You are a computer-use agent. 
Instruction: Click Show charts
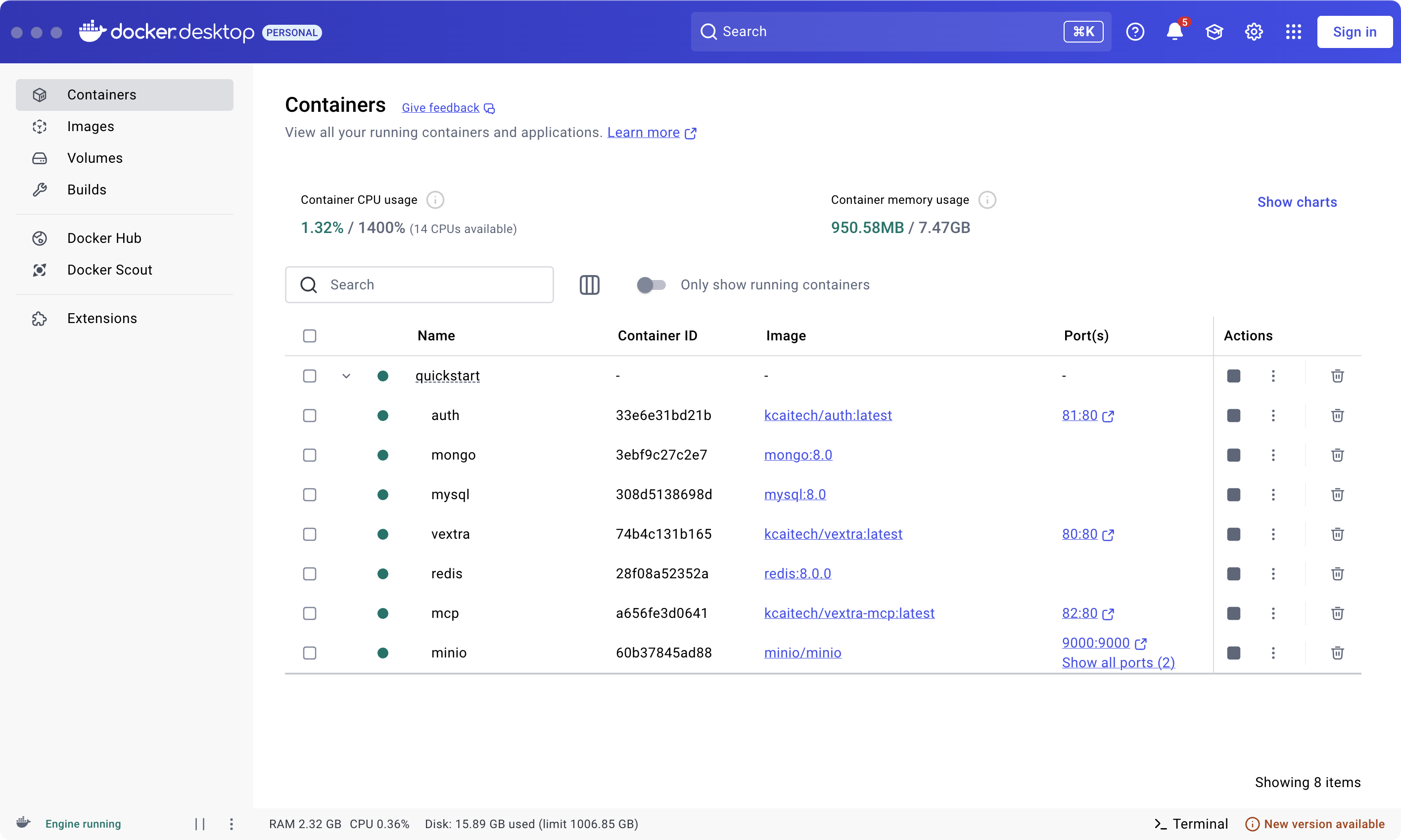[1297, 202]
